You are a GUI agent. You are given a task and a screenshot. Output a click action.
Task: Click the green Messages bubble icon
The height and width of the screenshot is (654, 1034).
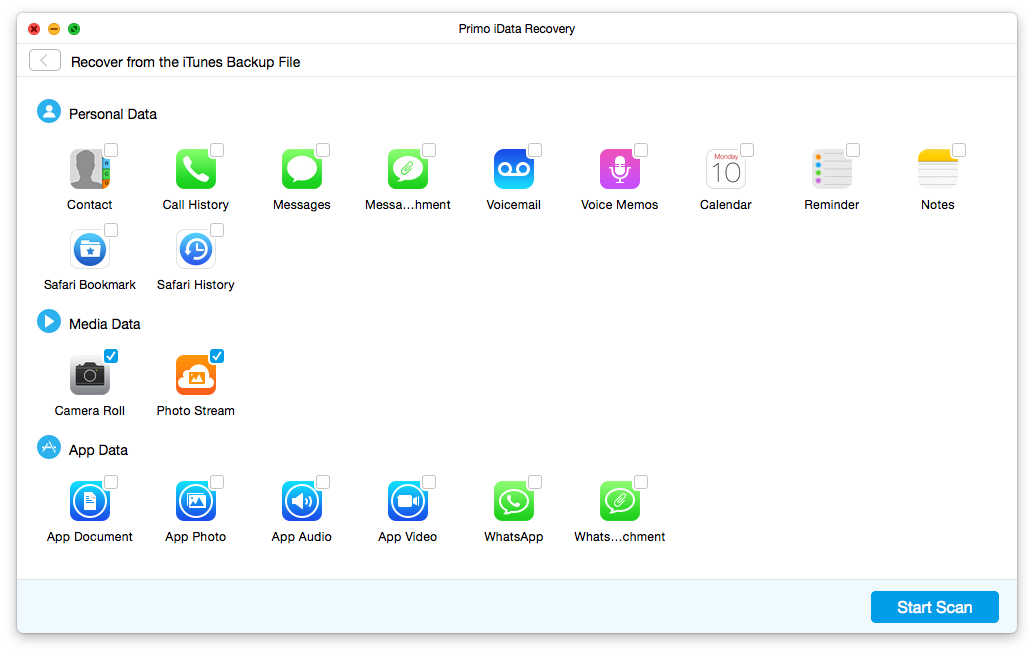click(x=302, y=169)
